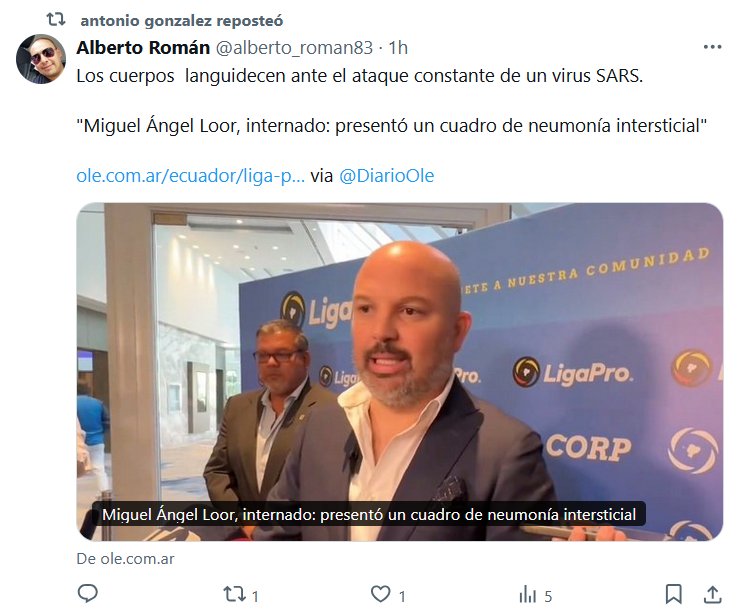Click "De ole.com.ar" source label

[x=125, y=559]
